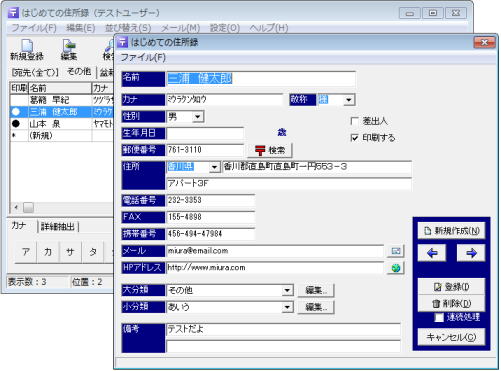Image resolution: width=501 pixels, height=371 pixels.
Task: Click into the 郵便番号 field
Action: click(205, 150)
